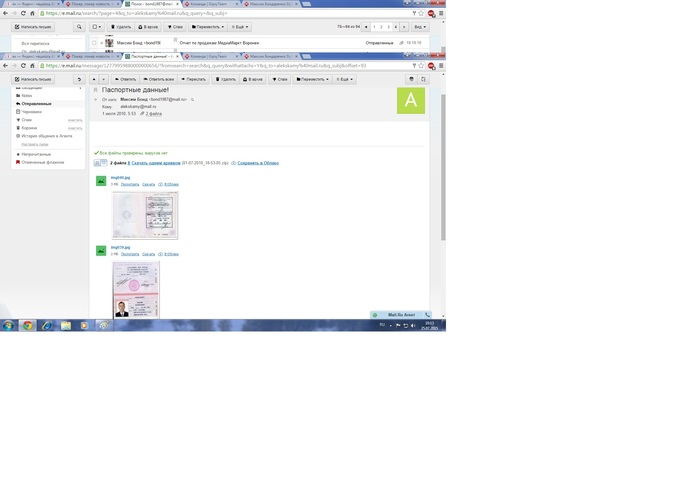
Task: Filter by 'Отмеченные флажком' in the sidebar
Action: point(42,162)
